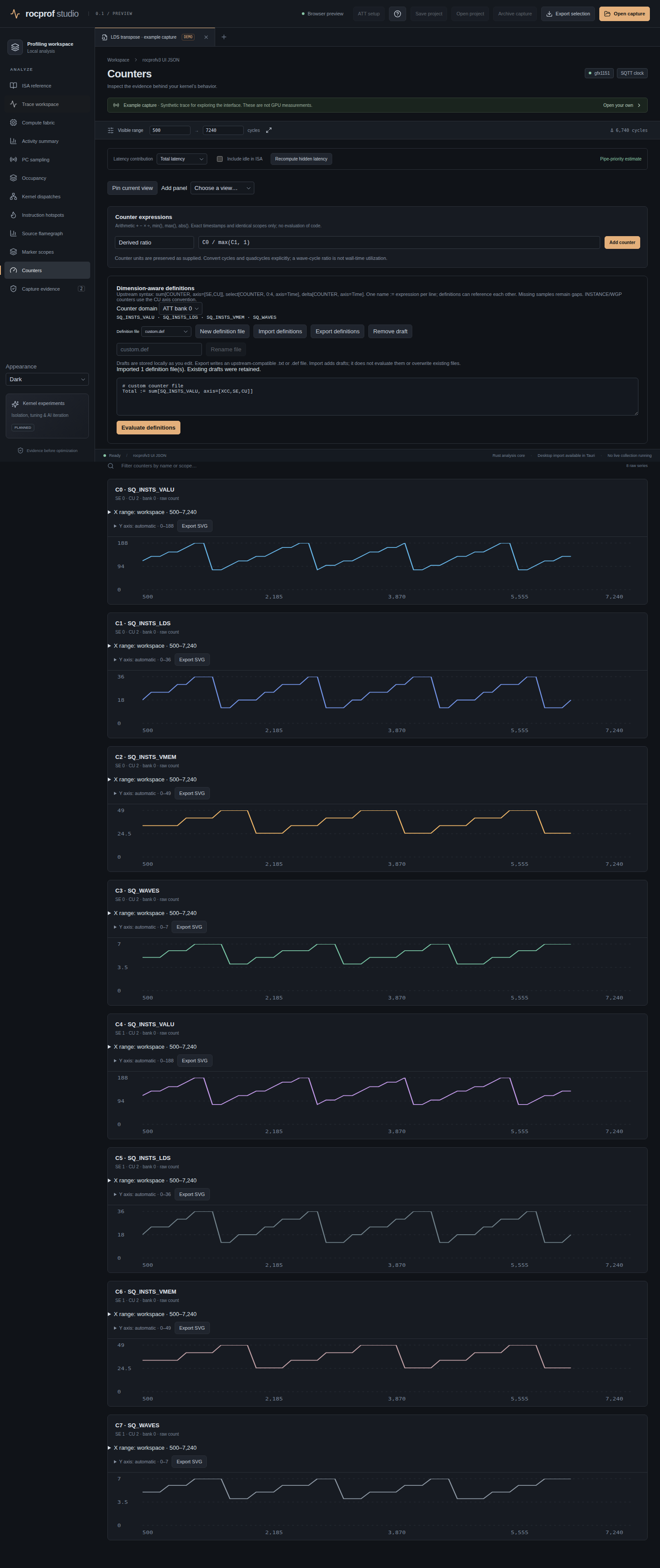Screen dimensions: 660x1568
Task: Open the new tab plus icon
Action: (224, 37)
